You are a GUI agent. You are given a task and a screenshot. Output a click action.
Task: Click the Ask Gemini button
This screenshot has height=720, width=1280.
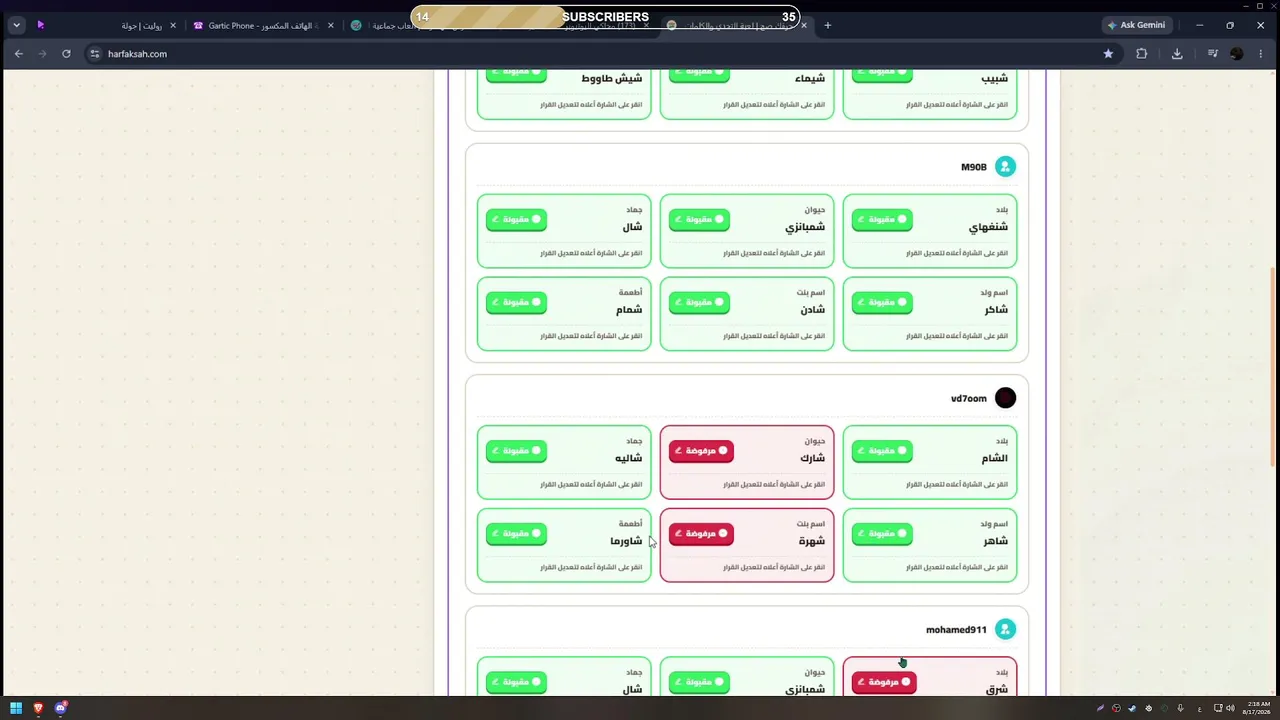(x=1136, y=25)
